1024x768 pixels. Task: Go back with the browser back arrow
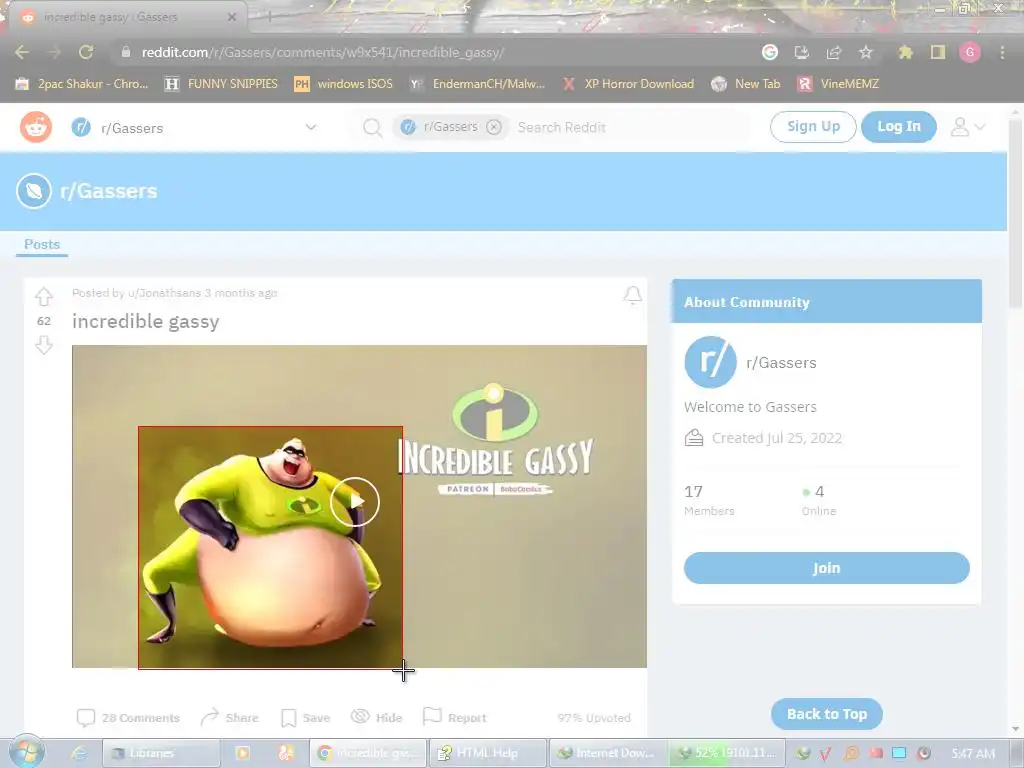tap(22, 53)
